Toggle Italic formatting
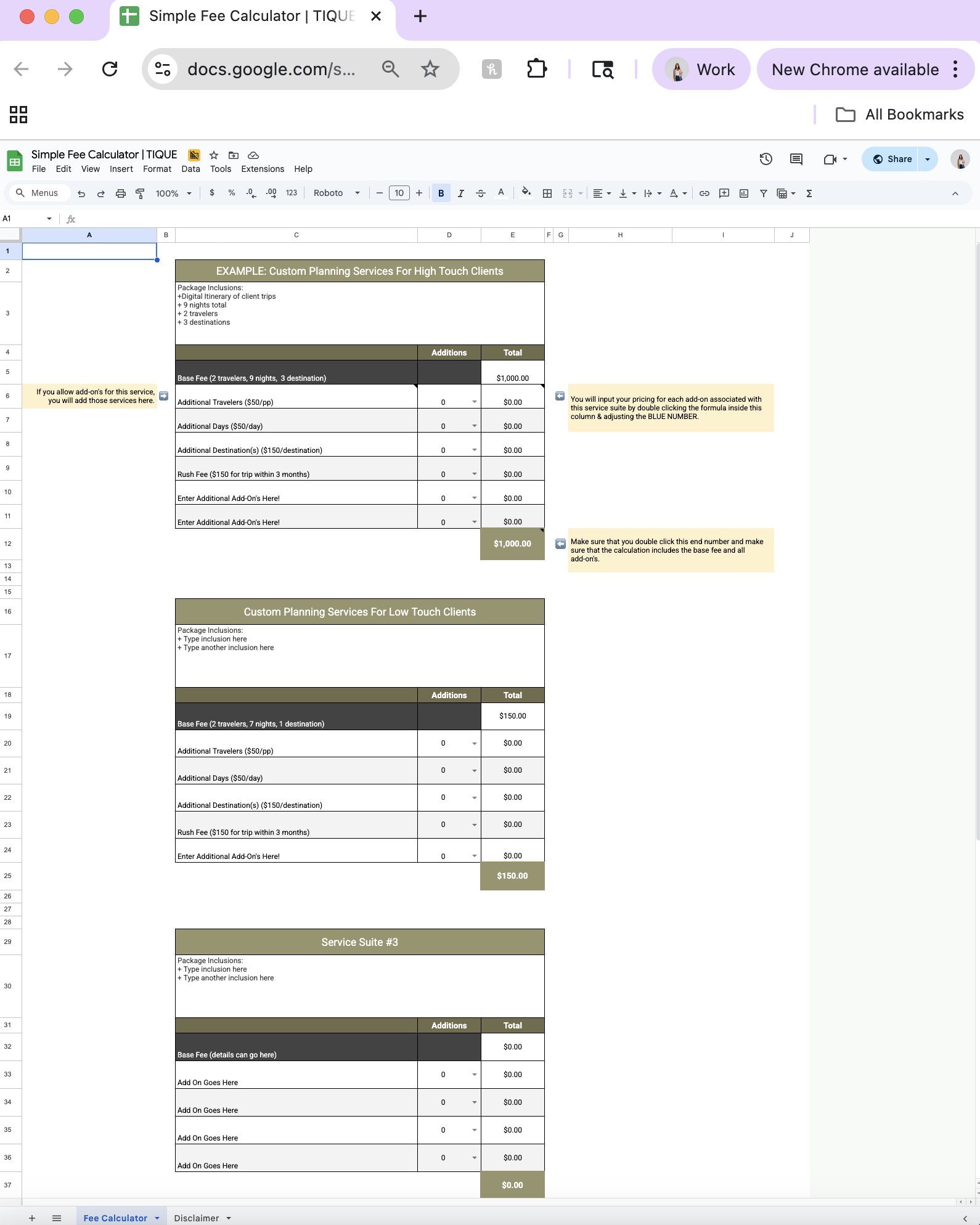This screenshot has width=980, height=1225. click(460, 193)
